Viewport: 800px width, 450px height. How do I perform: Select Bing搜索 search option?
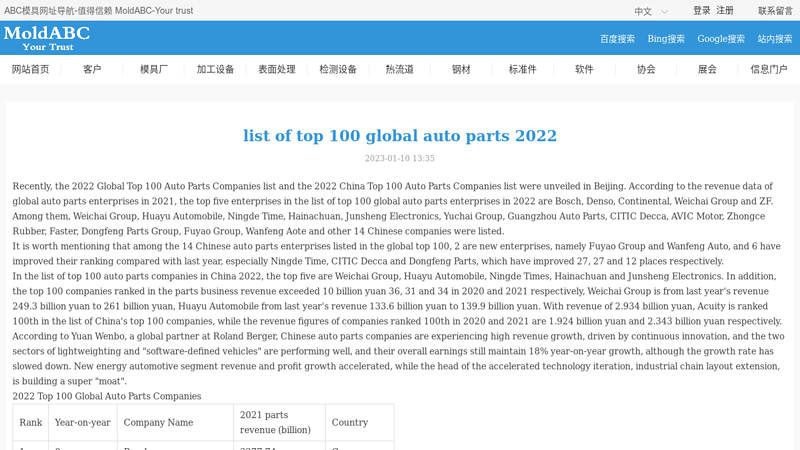click(x=666, y=39)
